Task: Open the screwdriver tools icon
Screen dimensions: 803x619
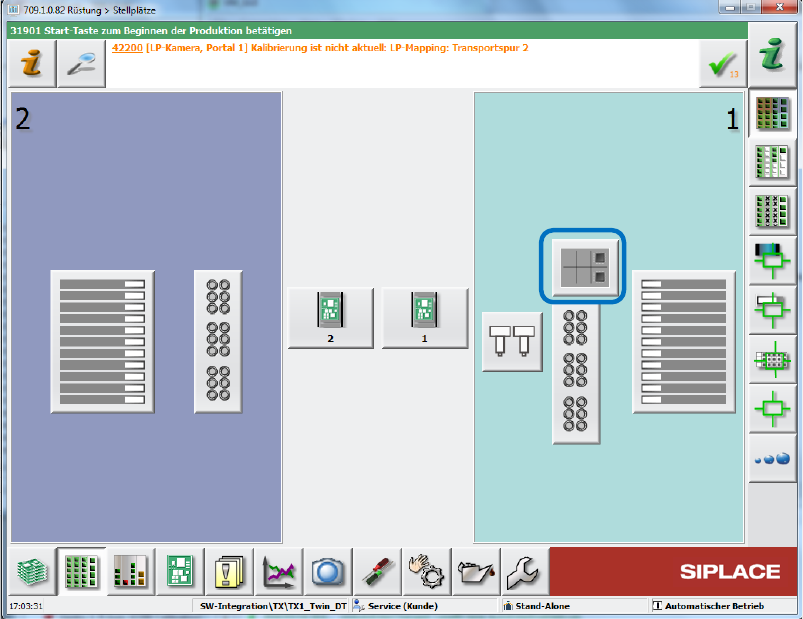Action: (x=377, y=571)
